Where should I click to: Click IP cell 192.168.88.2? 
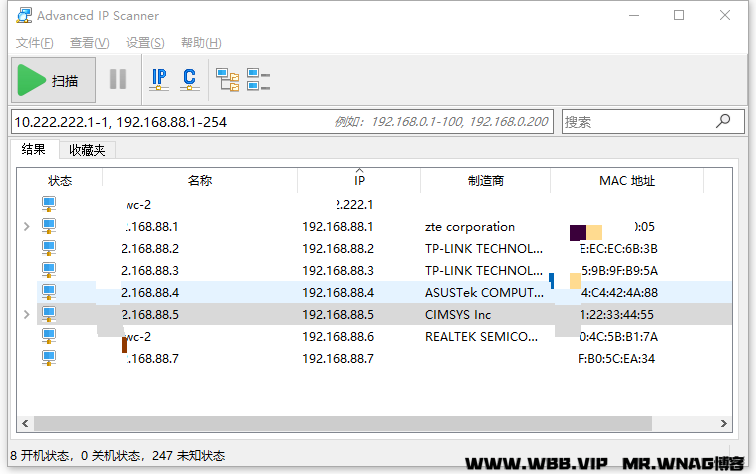pyautogui.click(x=338, y=249)
